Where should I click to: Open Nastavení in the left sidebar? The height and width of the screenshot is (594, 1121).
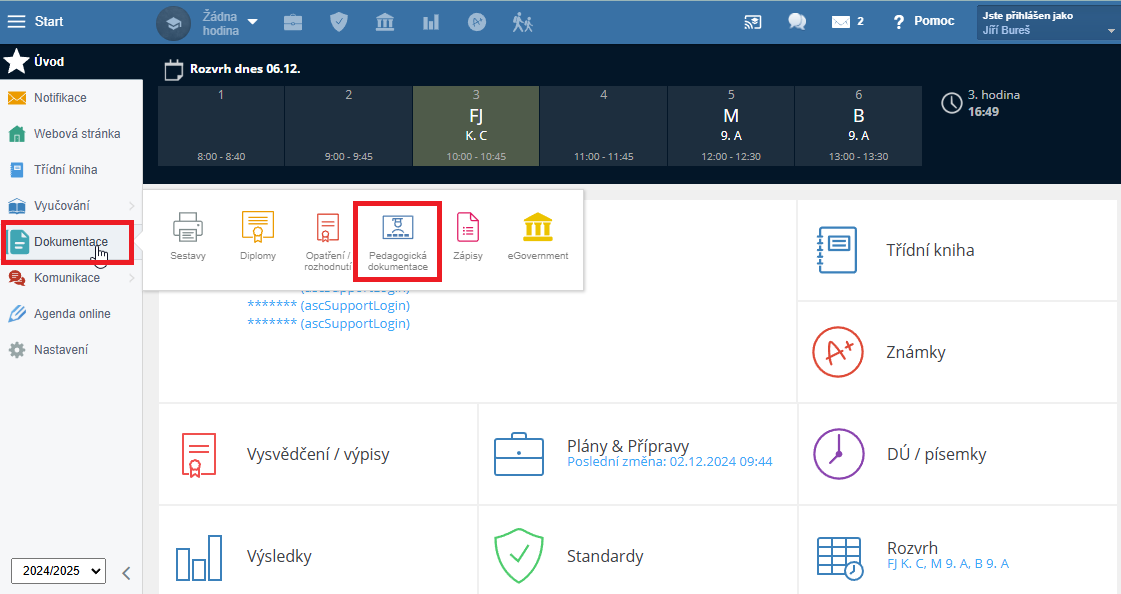60,350
